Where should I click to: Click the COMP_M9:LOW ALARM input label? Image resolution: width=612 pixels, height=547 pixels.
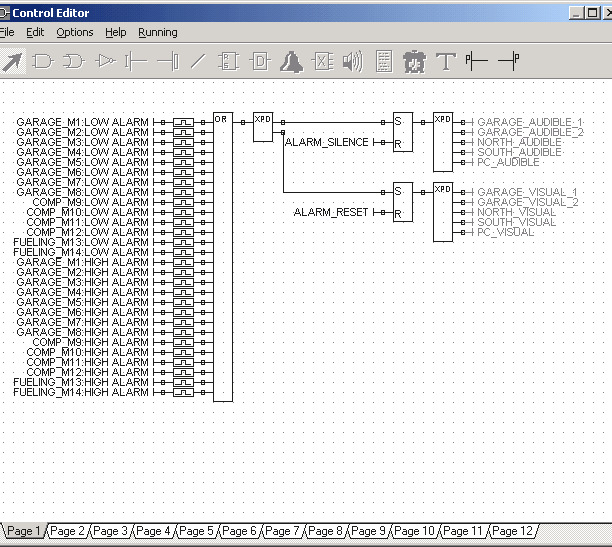[90, 202]
